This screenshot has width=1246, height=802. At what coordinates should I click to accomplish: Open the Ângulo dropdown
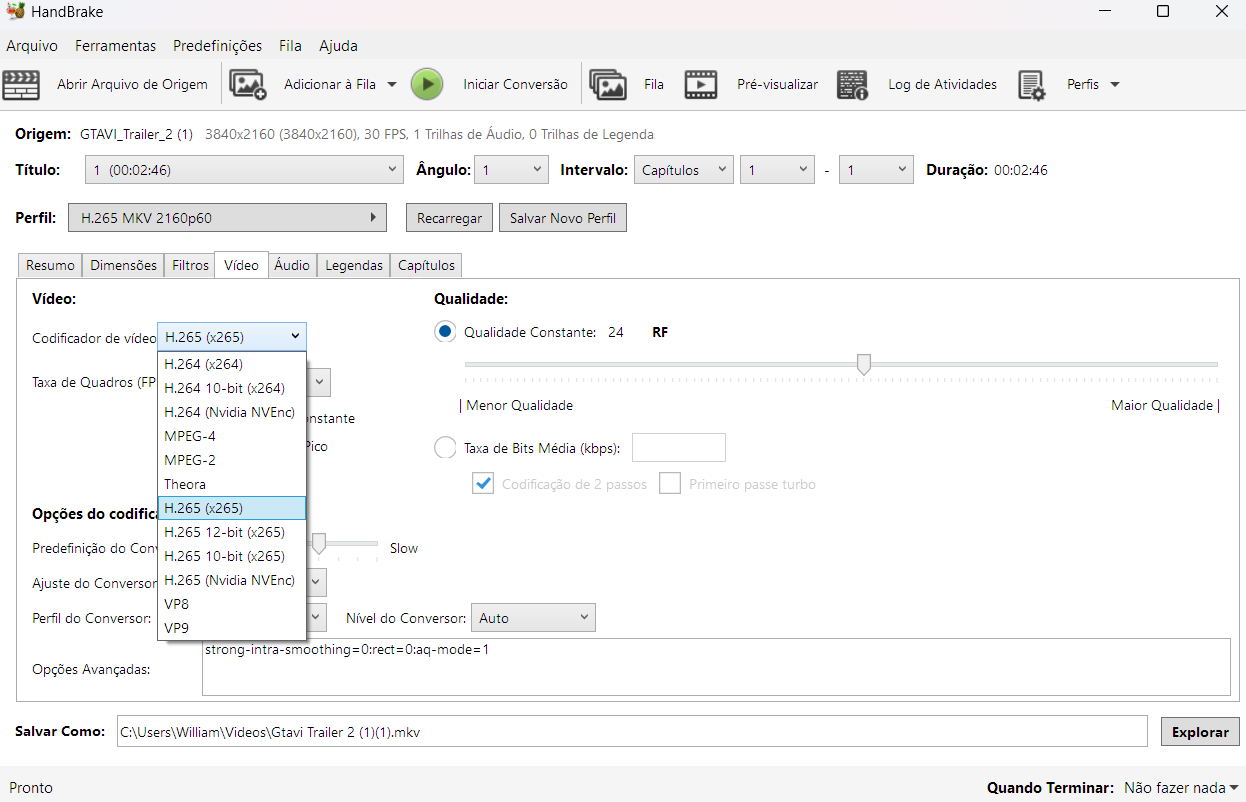click(x=511, y=170)
